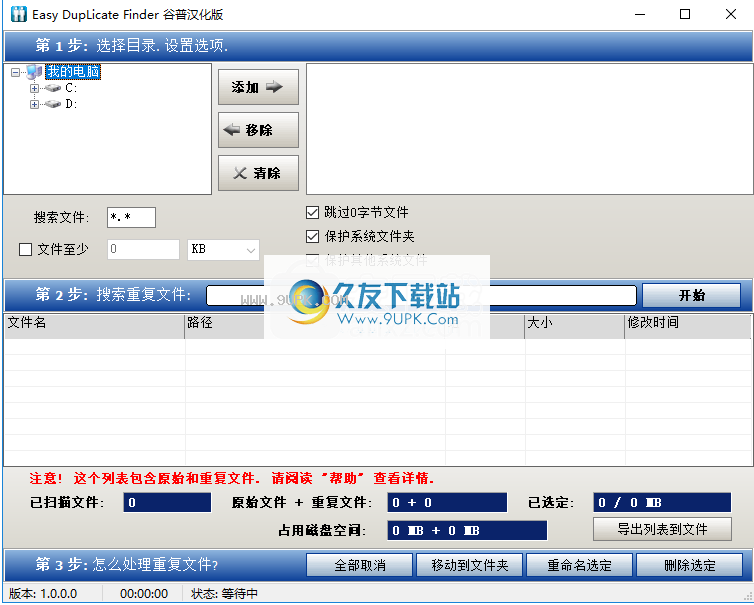Select the 我的电脑 computer icon
This screenshot has height=605, width=754.
pyautogui.click(x=34, y=72)
